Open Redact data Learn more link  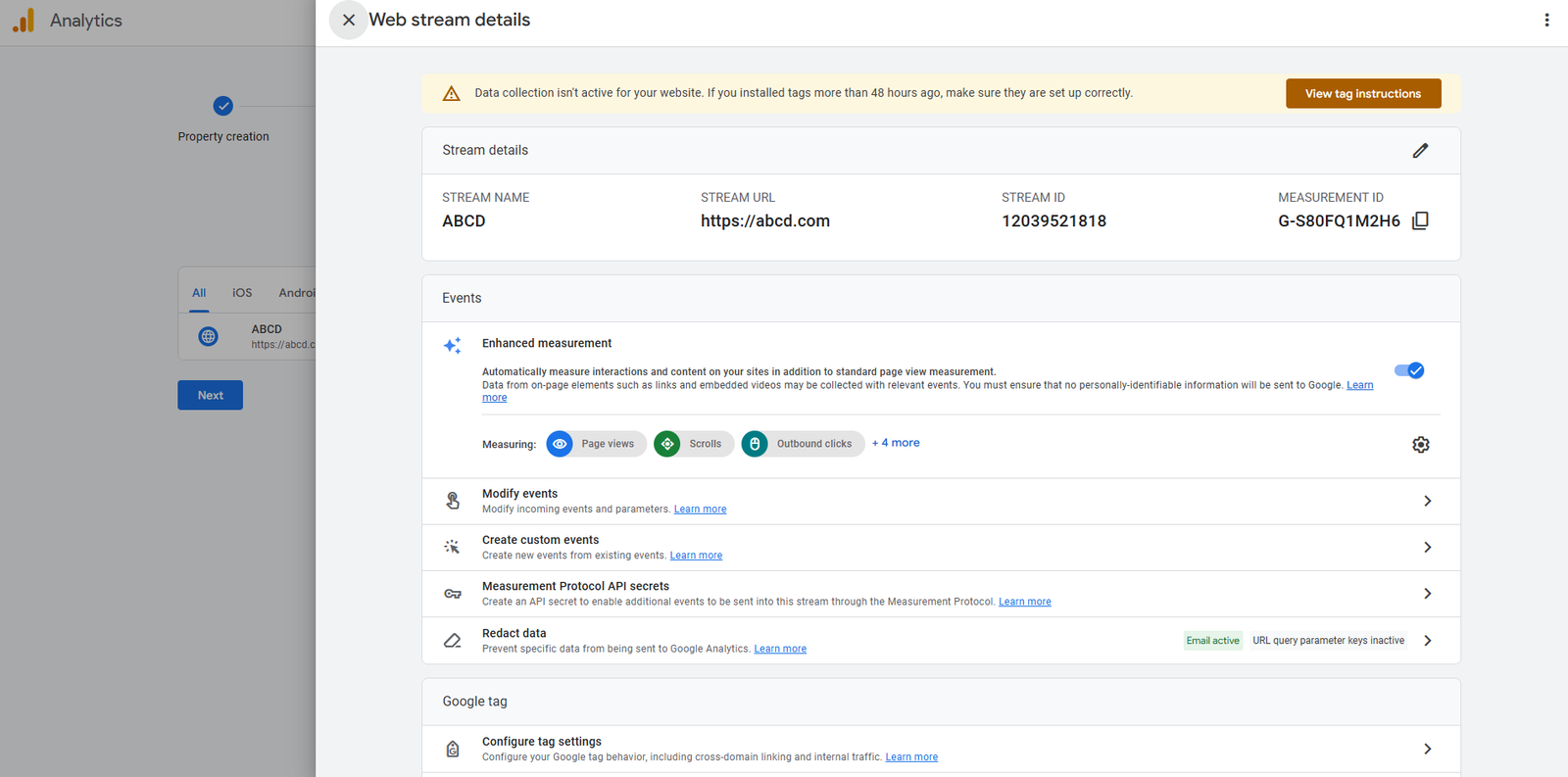click(780, 649)
